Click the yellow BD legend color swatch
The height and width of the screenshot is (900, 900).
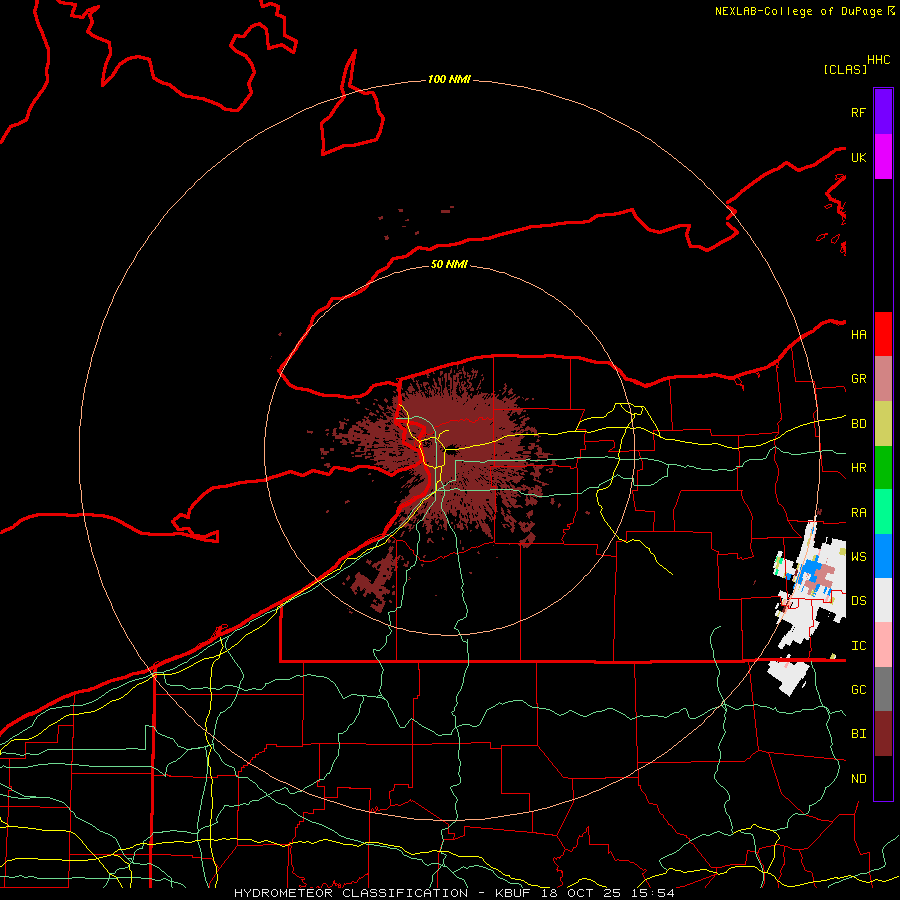click(883, 424)
